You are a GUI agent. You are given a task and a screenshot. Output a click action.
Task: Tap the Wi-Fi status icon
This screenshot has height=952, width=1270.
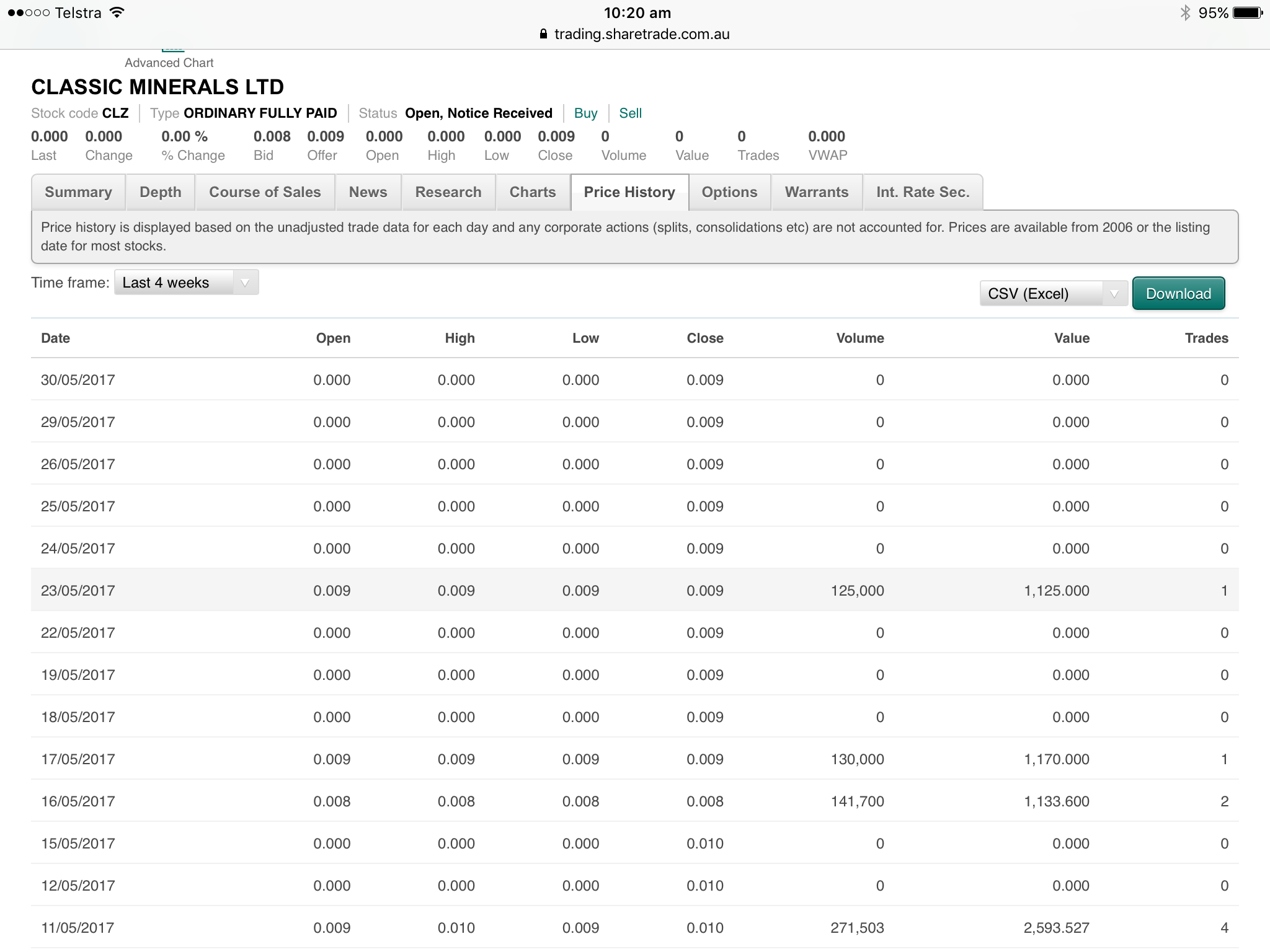(x=117, y=12)
